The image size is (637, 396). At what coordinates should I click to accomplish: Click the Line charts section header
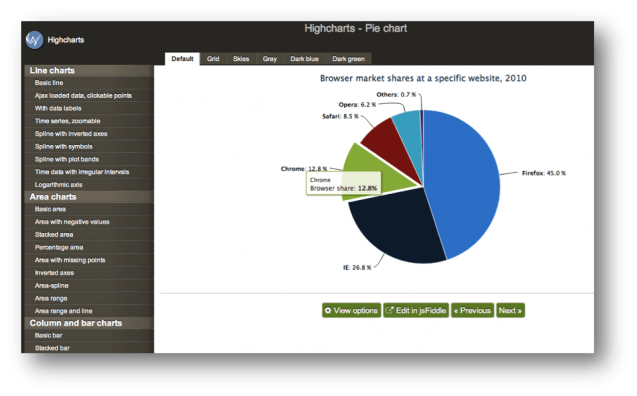[x=89, y=70]
